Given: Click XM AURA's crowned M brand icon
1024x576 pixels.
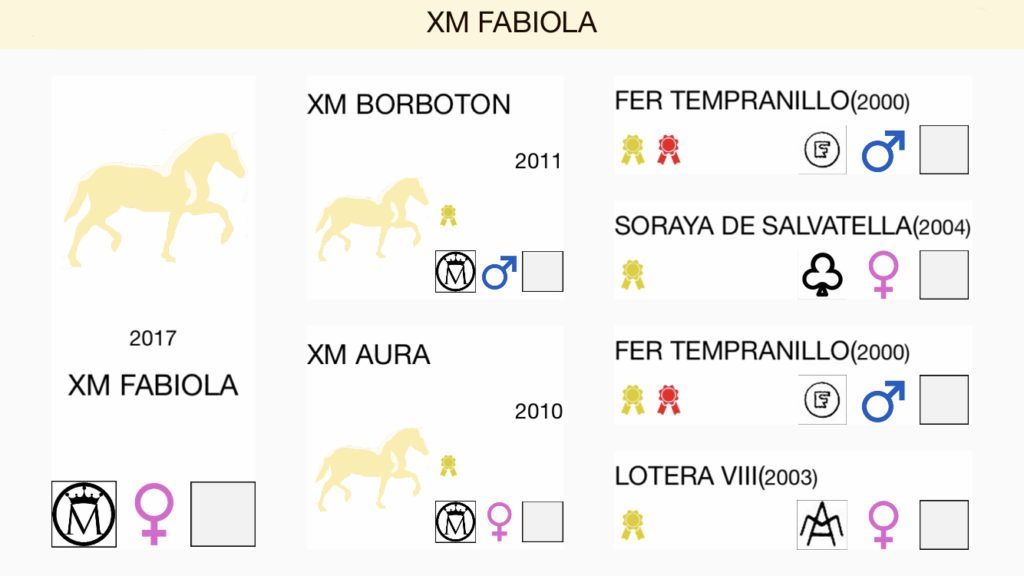Looking at the screenshot, I should [455, 522].
